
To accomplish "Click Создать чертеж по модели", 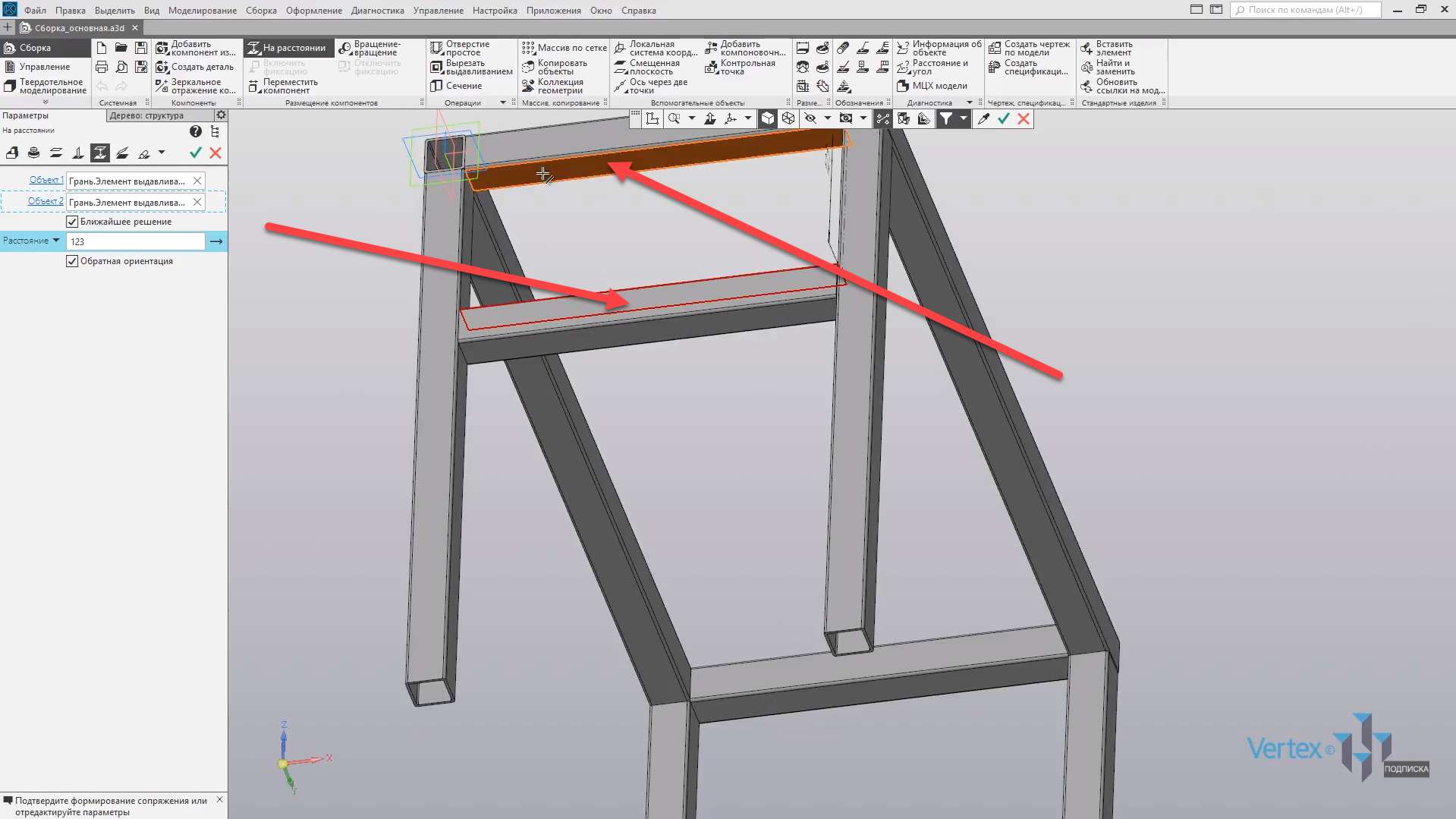I will (1030, 48).
